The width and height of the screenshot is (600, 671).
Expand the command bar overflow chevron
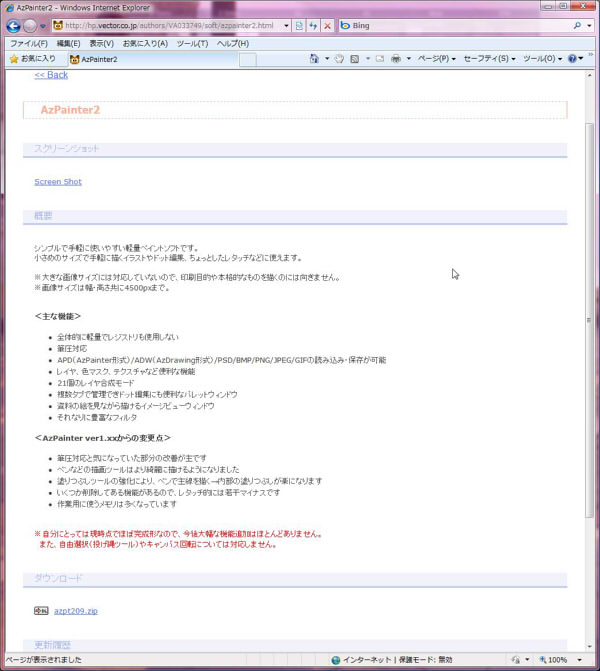point(591,55)
